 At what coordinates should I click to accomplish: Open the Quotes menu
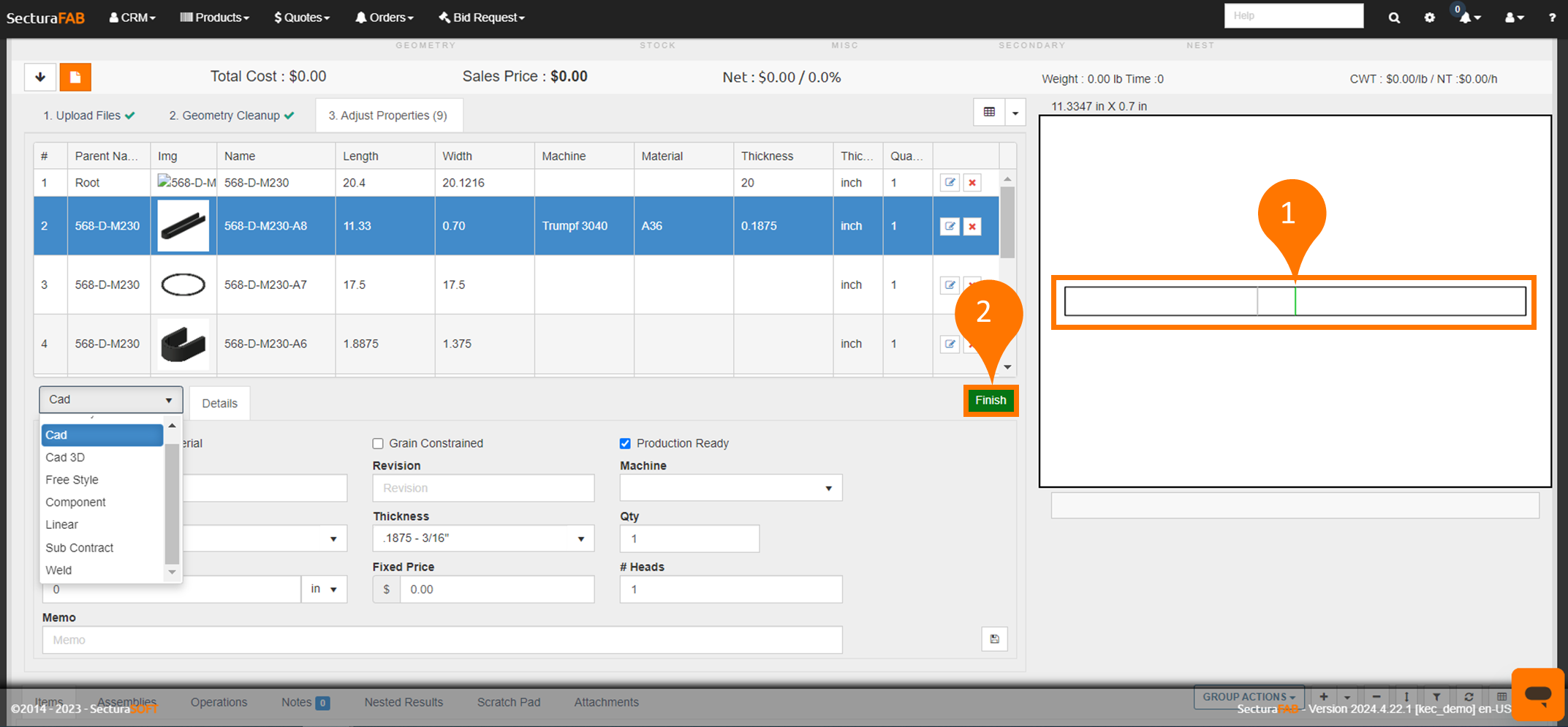[301, 18]
